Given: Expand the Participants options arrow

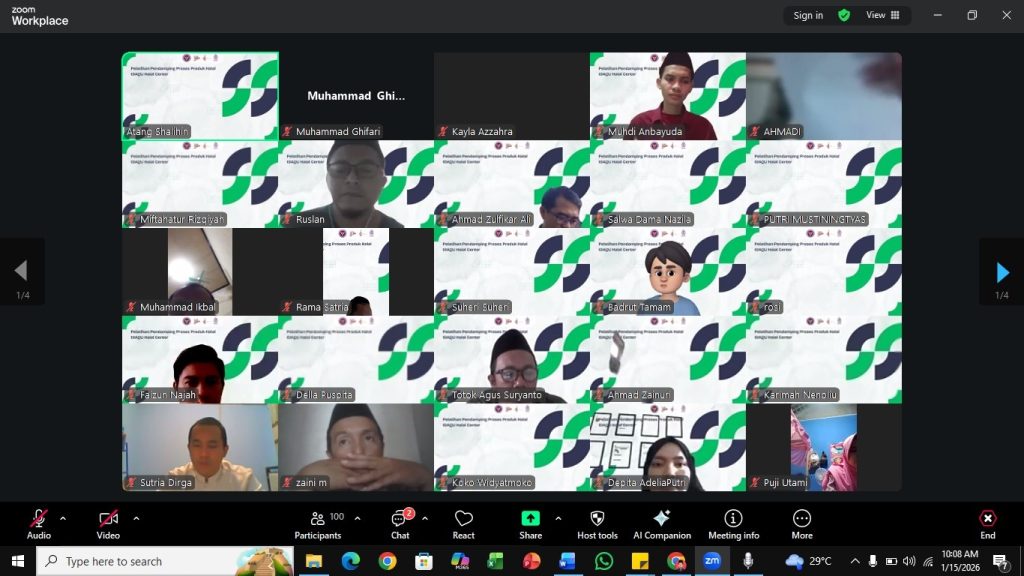Looking at the screenshot, I should coord(357,518).
